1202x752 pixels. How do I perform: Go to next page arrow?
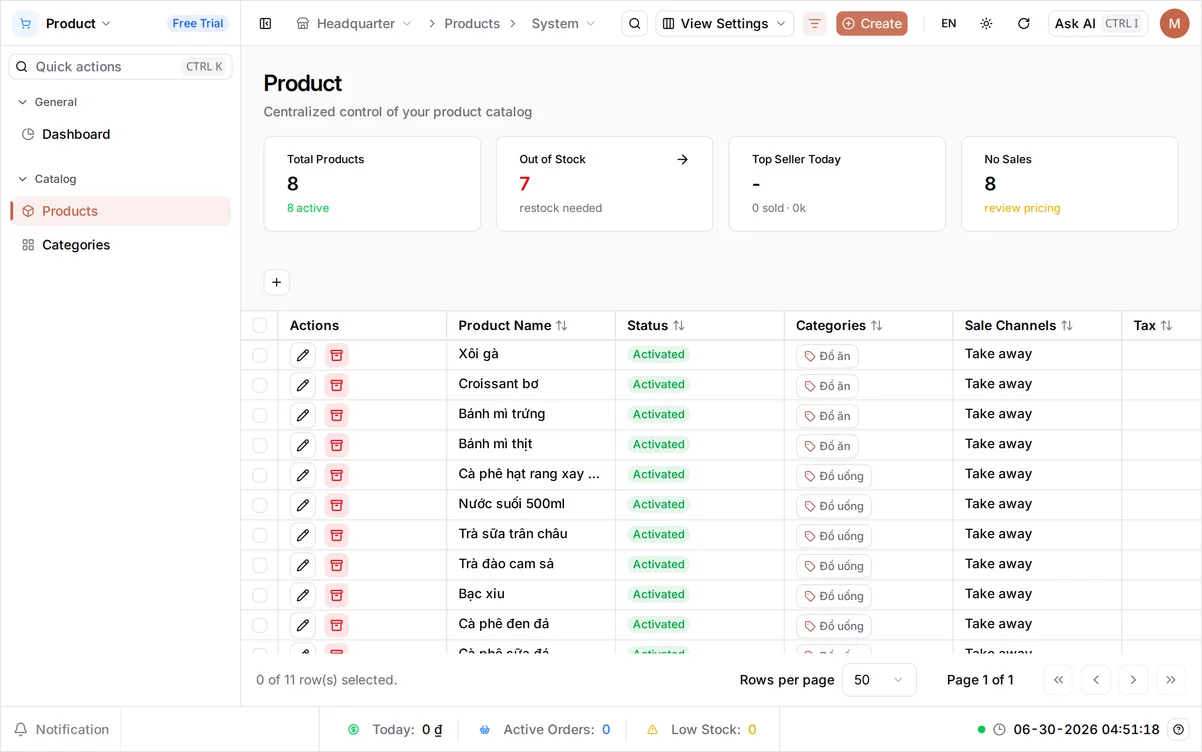(x=1133, y=680)
